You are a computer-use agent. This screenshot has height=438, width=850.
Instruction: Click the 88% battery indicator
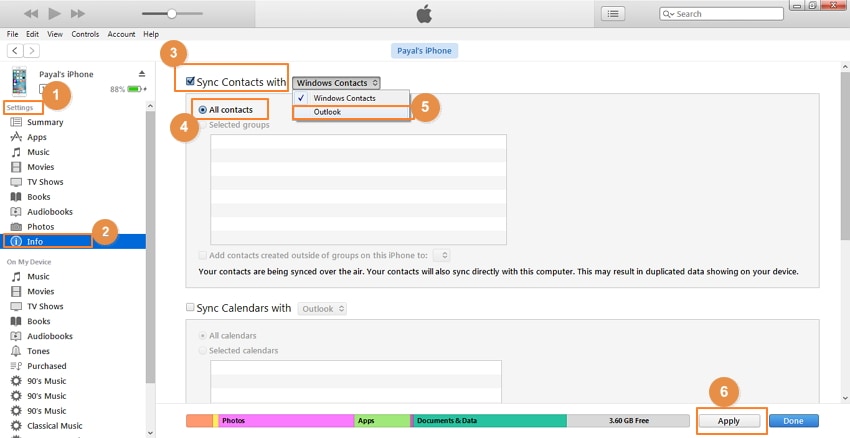click(x=128, y=89)
